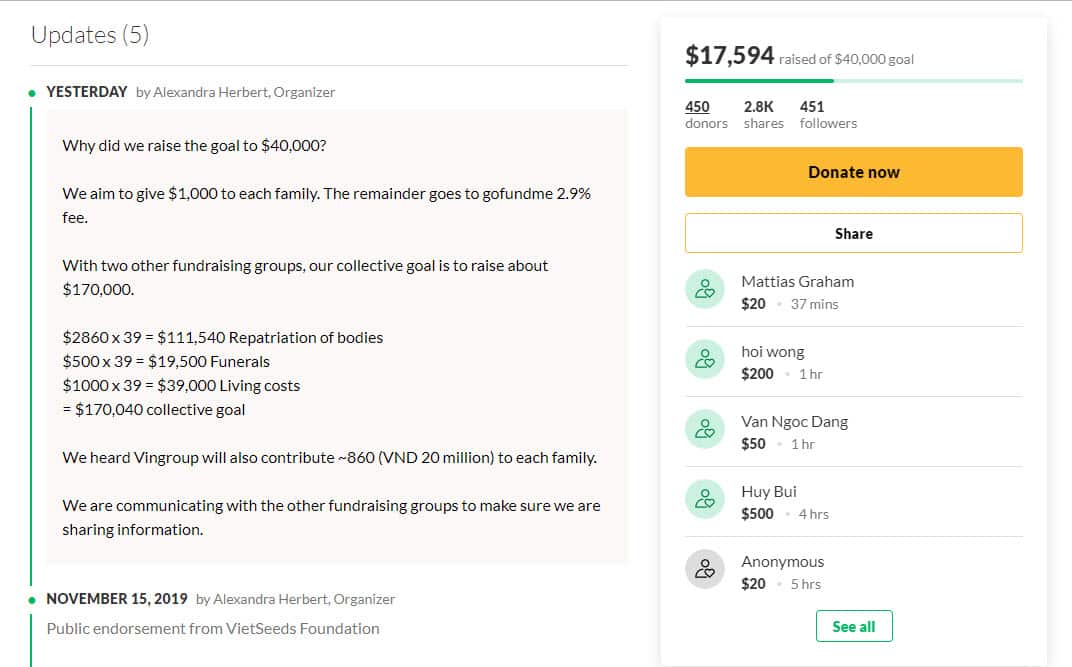Click Mattias Graham's donor avatar icon
The image size is (1072, 667).
[704, 289]
